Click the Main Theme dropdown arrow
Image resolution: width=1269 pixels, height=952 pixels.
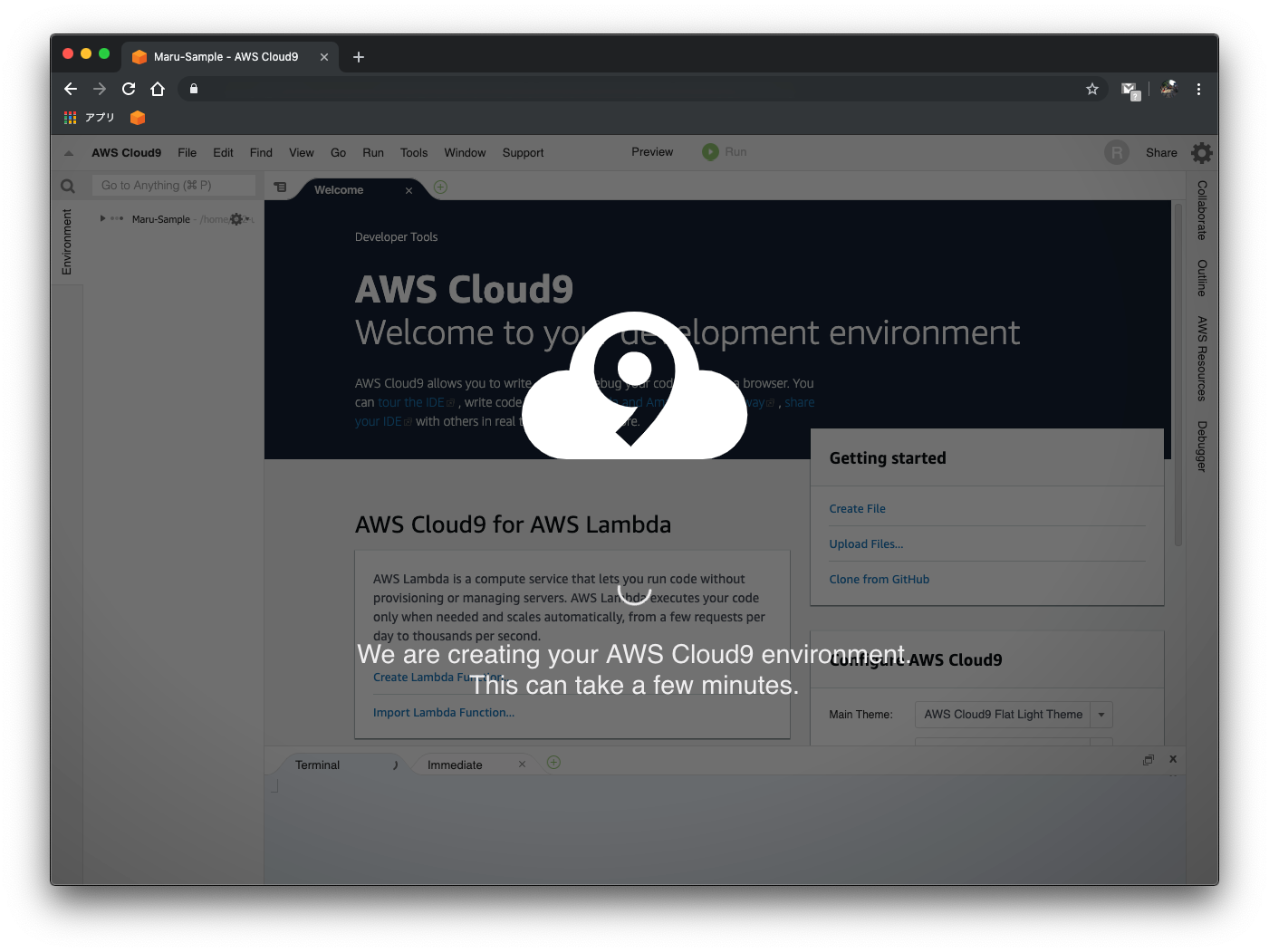pyautogui.click(x=1101, y=715)
